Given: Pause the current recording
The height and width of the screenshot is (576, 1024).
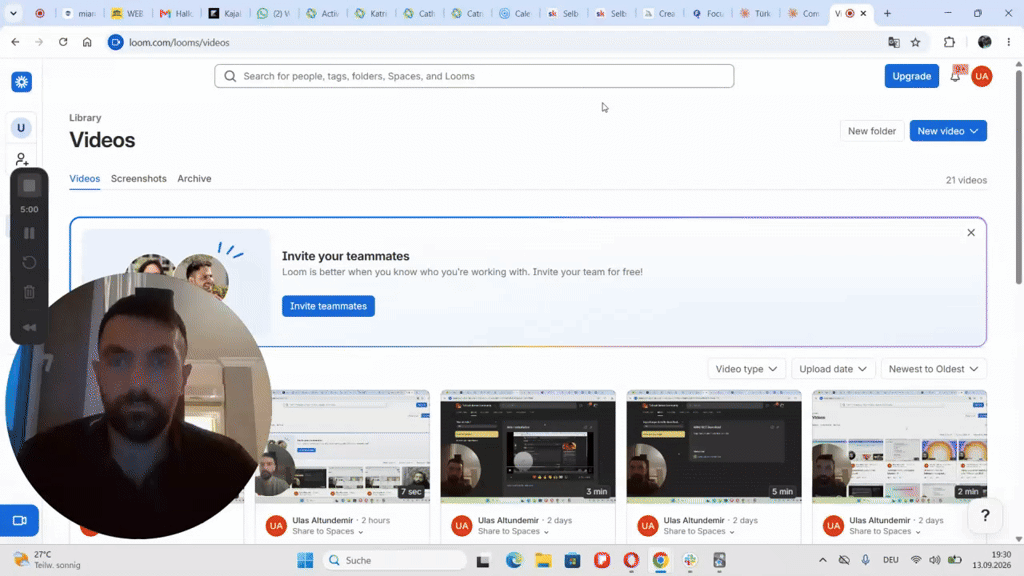Looking at the screenshot, I should coord(29,233).
